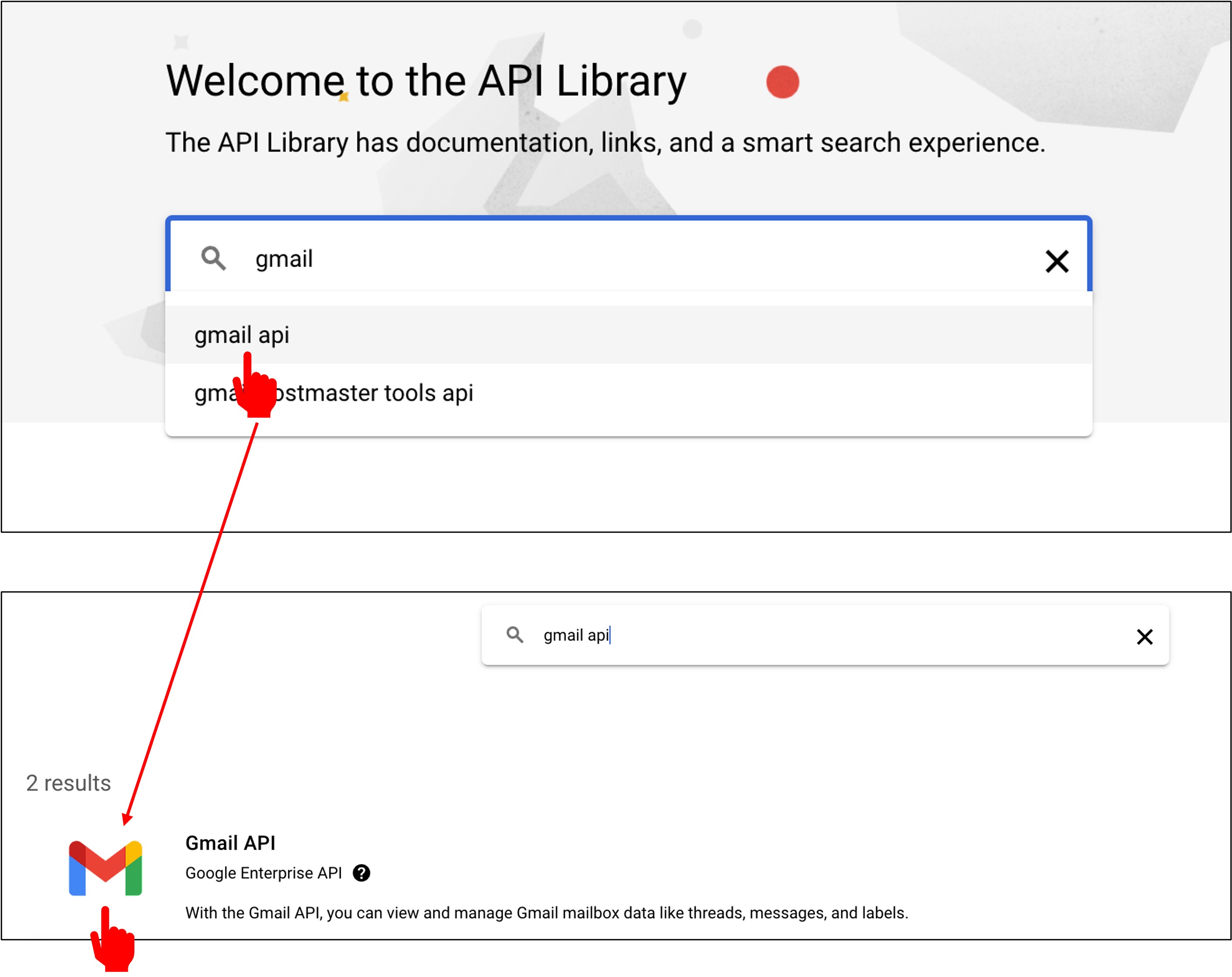
Task: Click the help icon next to Google Enterprise API
Action: tap(361, 873)
